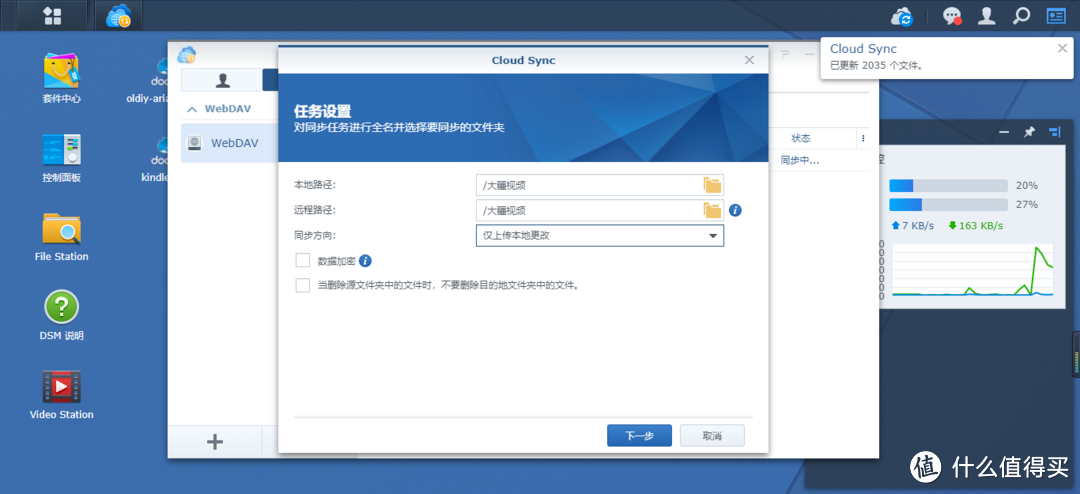Open the widget layout options icon
1080x494 pixels.
coord(1055,132)
